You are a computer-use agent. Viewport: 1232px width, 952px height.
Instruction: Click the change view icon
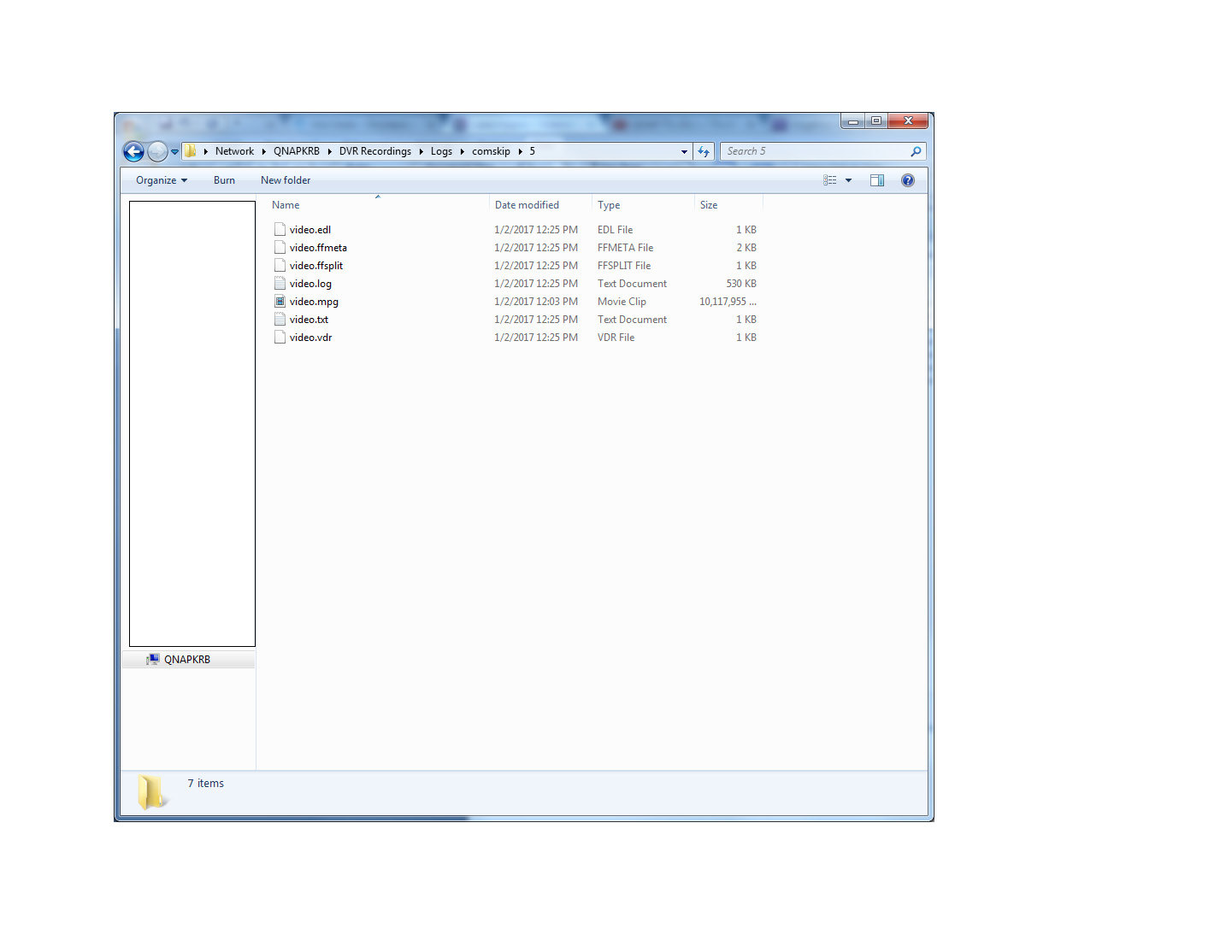pos(829,180)
